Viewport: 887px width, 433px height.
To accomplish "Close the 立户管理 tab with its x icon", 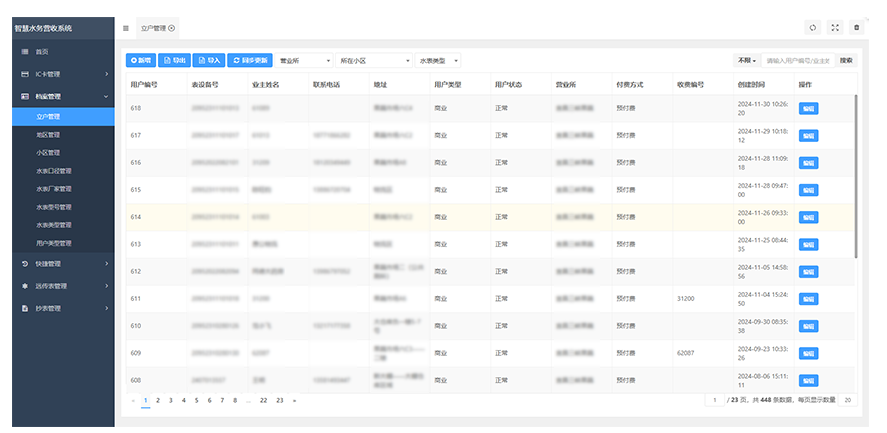I will click(172, 27).
